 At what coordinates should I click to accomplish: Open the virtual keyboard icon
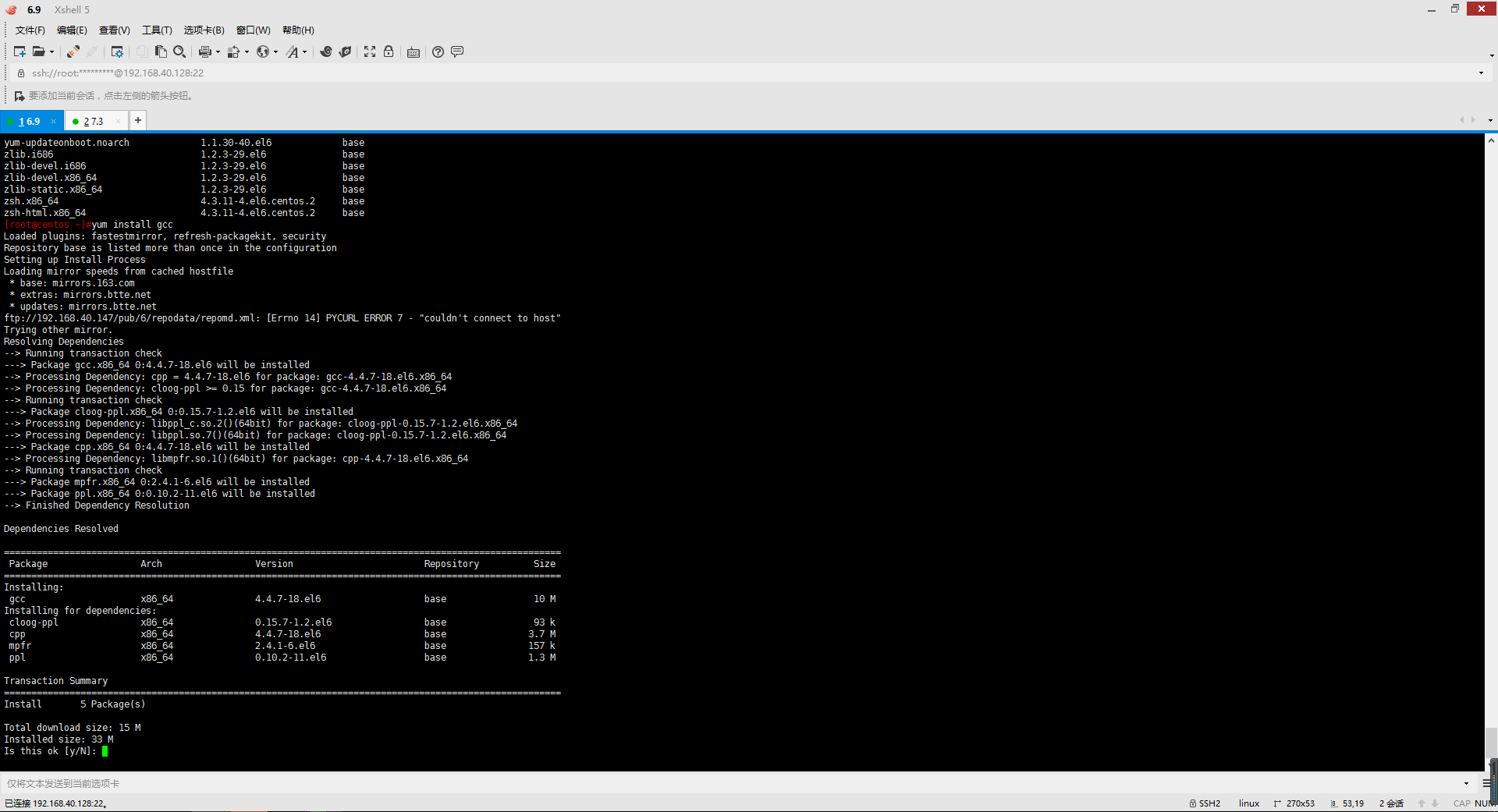pos(414,52)
